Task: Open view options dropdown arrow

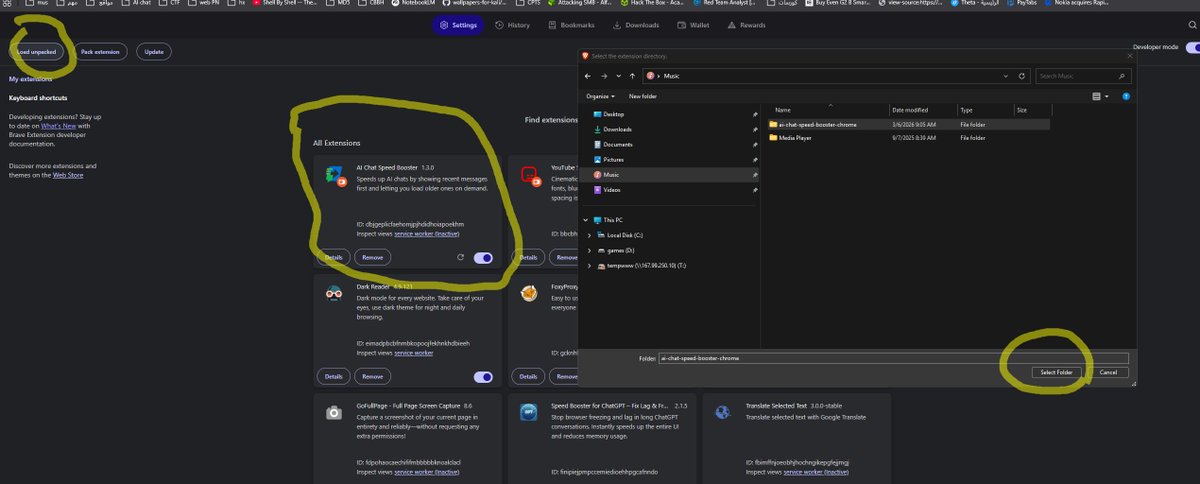Action: click(x=1107, y=96)
